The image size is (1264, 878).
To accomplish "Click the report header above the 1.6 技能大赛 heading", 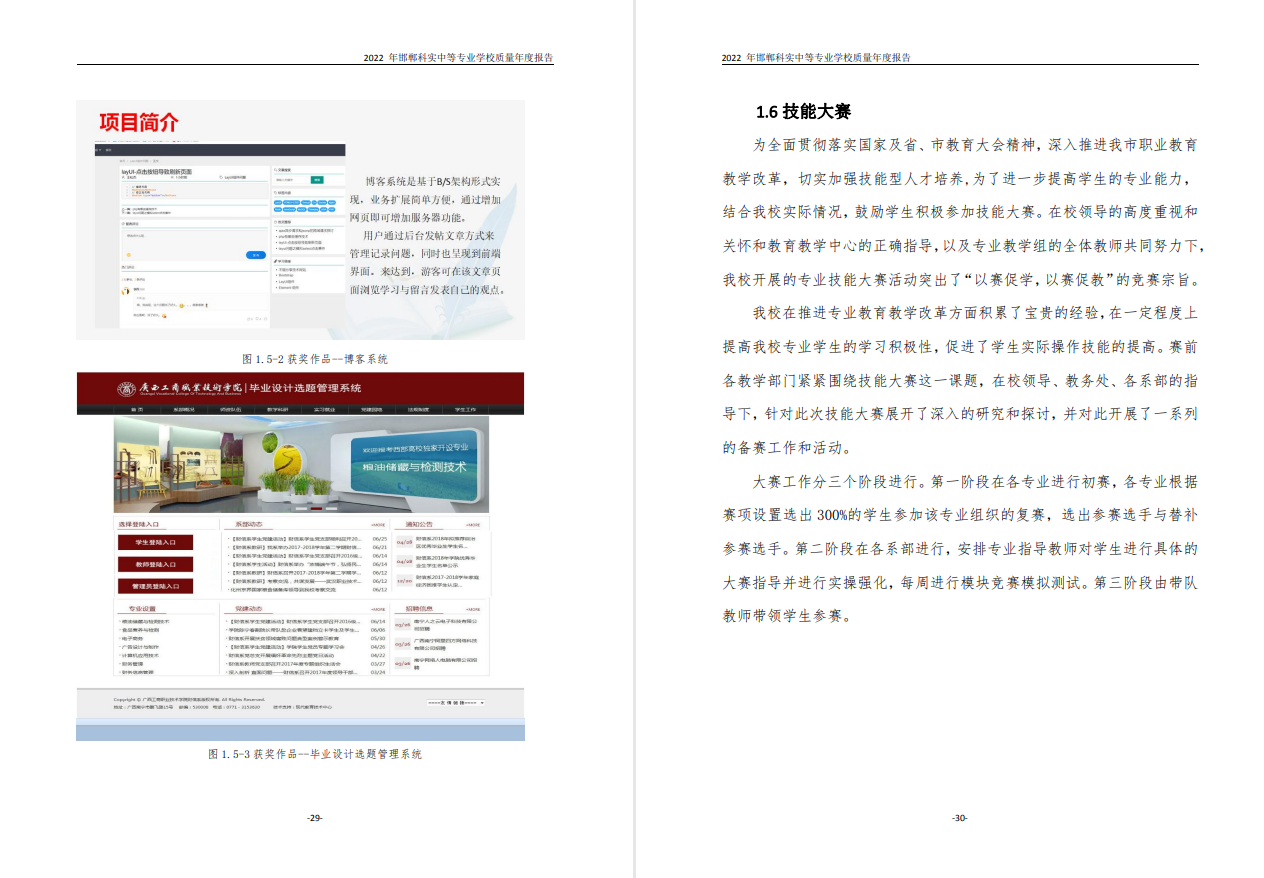I will (816, 58).
